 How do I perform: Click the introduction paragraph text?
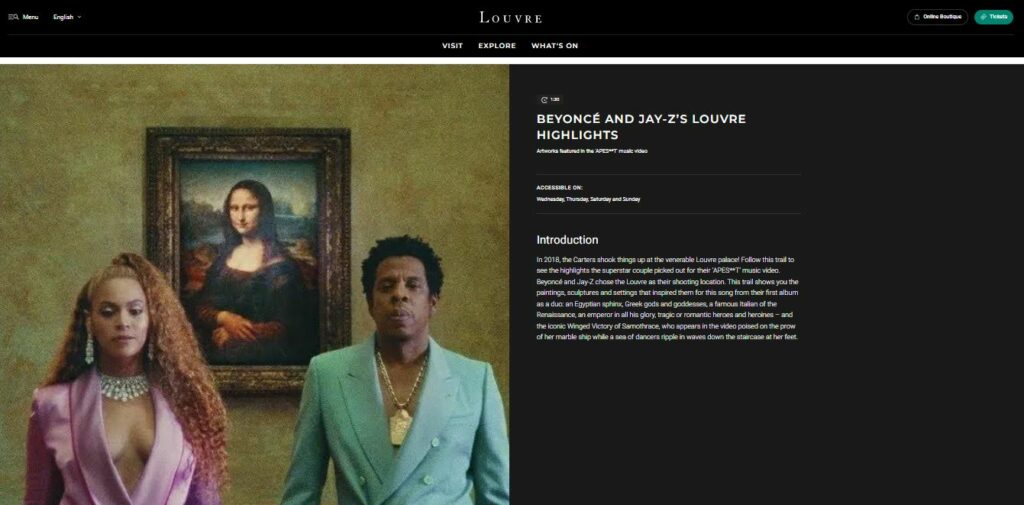click(667, 298)
